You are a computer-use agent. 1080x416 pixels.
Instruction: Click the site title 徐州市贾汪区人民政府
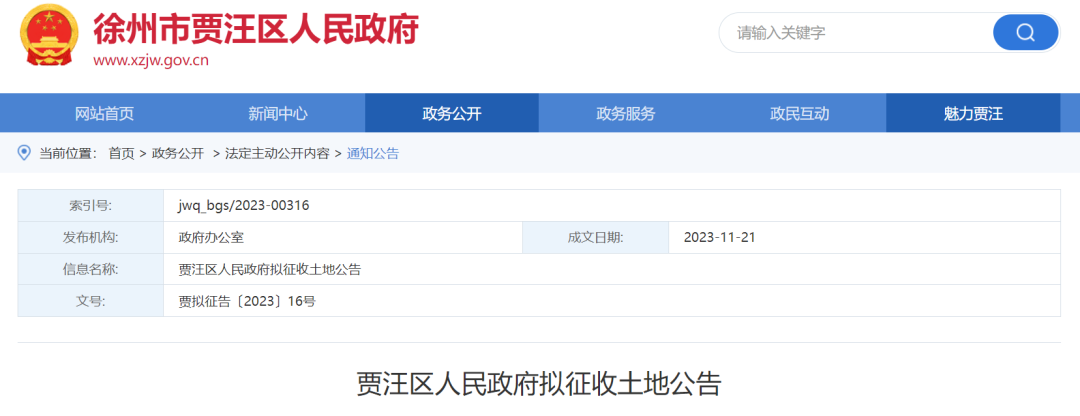pos(256,29)
